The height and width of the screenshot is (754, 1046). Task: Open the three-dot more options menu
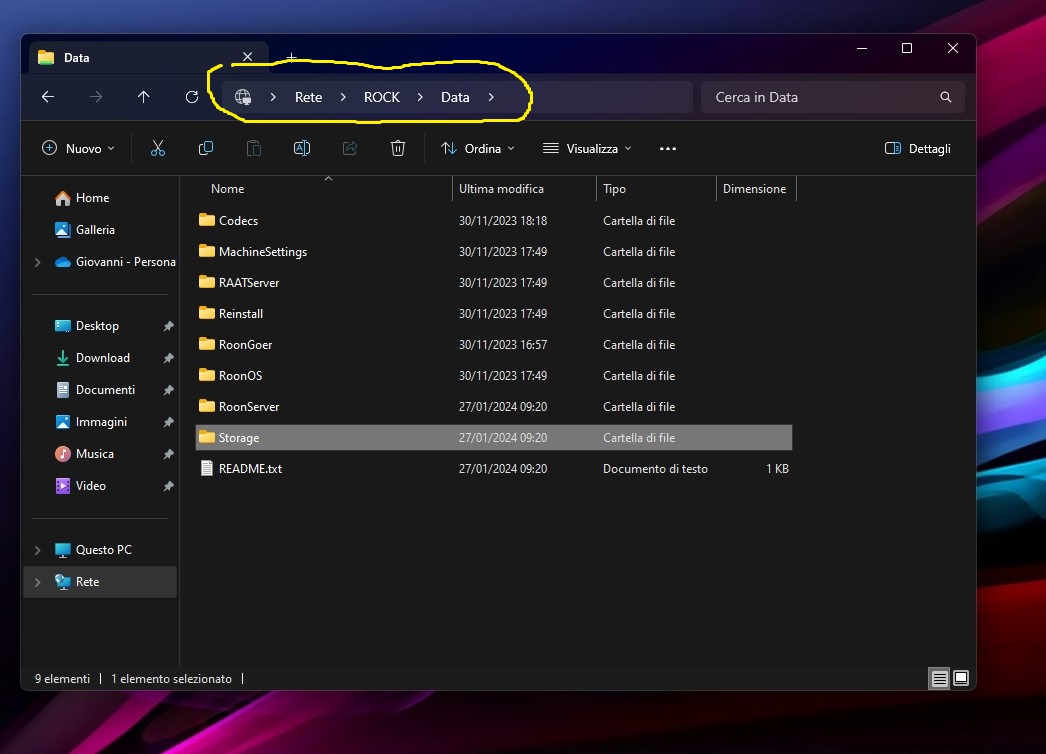[x=668, y=148]
